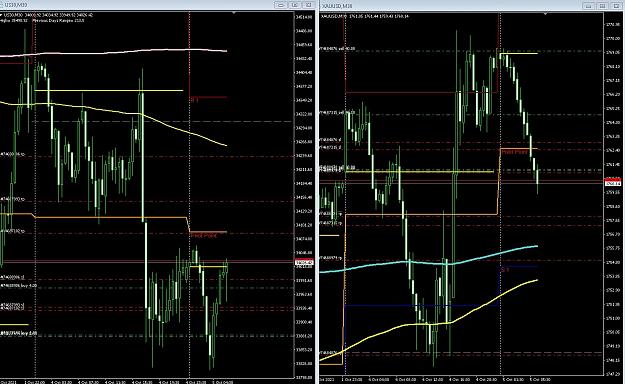Maximize the US30,M30 chart window

tap(295, 5)
